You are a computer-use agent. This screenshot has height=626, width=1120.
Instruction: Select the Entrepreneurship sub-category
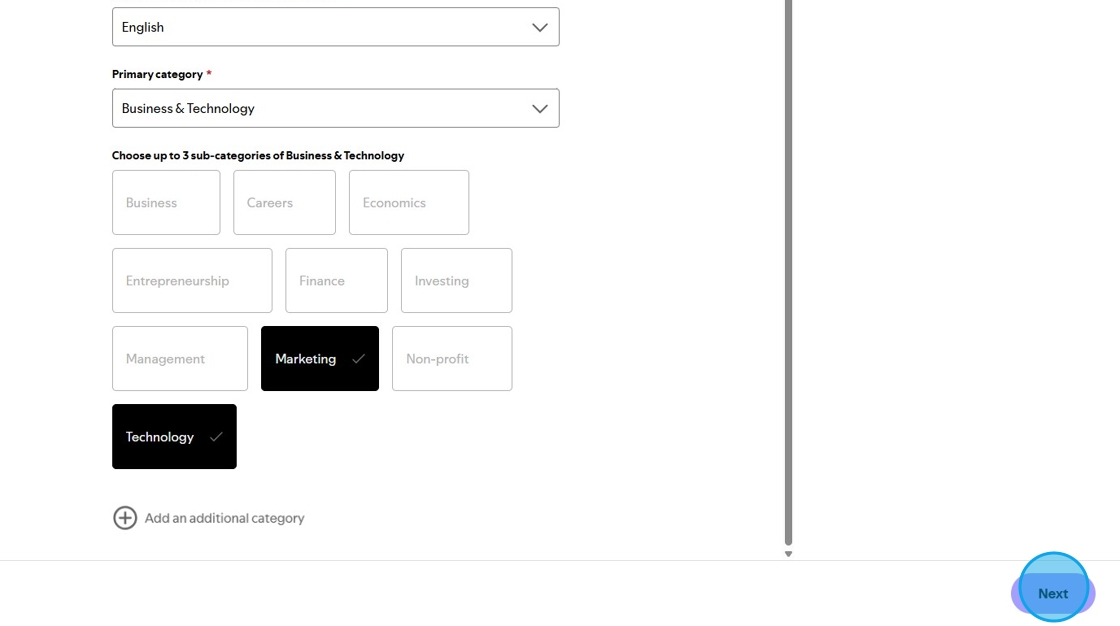(192, 280)
